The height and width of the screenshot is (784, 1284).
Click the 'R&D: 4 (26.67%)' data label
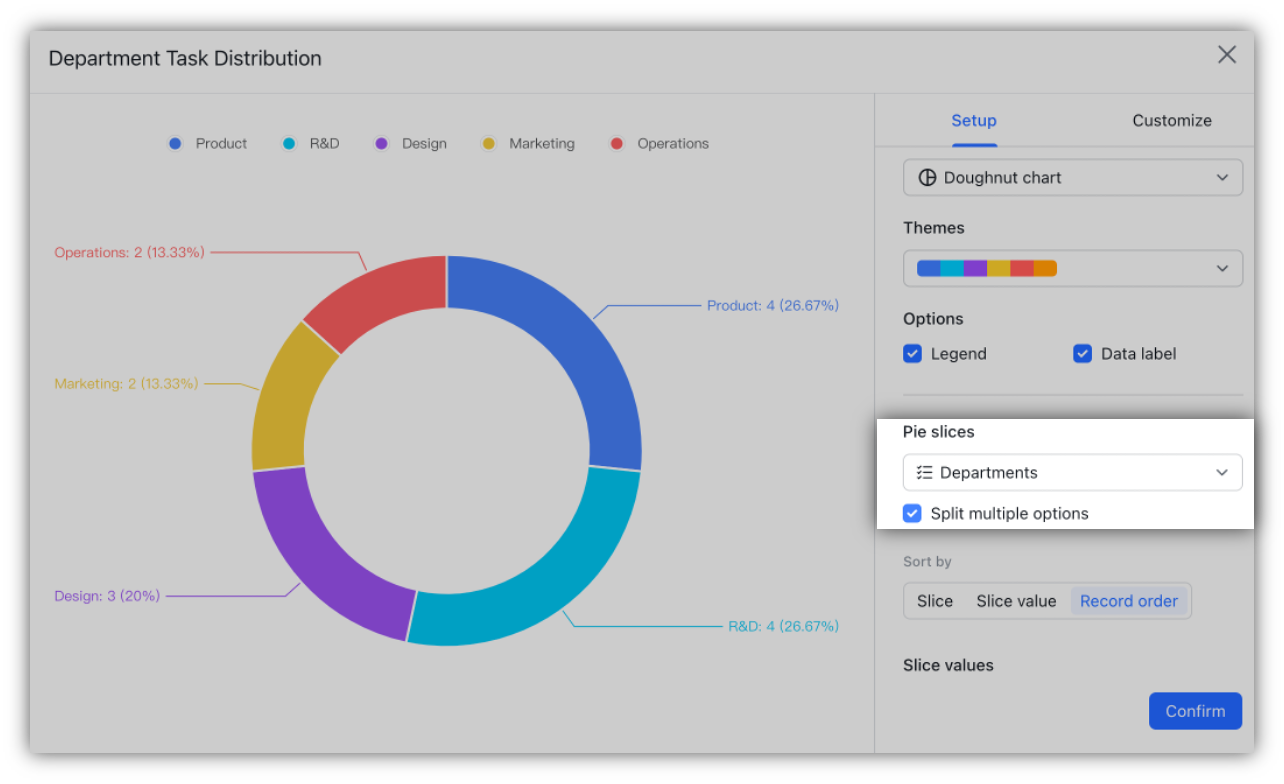tap(783, 627)
